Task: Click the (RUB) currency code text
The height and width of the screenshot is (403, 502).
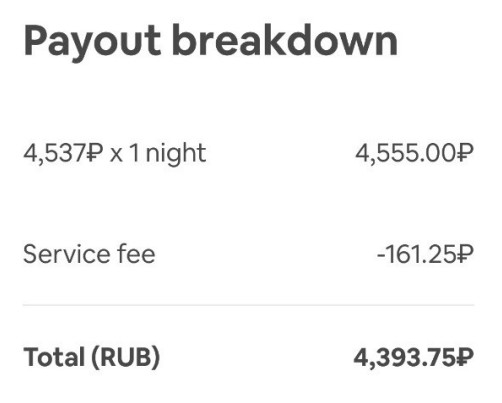Action: coord(126,357)
